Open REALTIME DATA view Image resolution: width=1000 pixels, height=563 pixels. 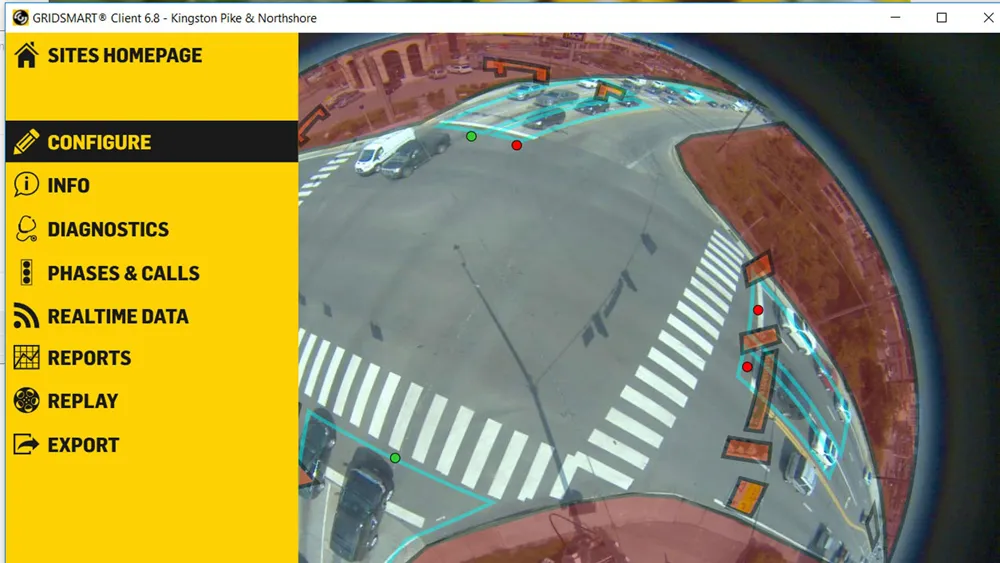(118, 316)
